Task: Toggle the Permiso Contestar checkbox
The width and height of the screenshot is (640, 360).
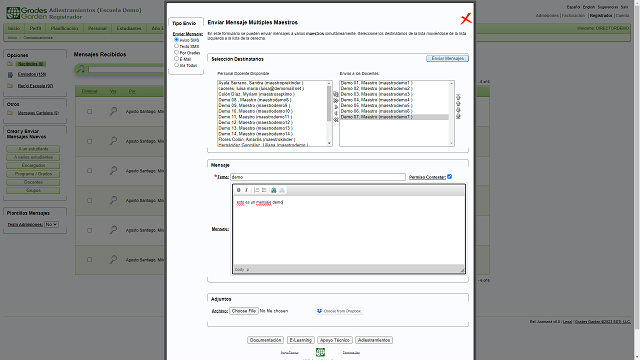Action: (x=449, y=177)
